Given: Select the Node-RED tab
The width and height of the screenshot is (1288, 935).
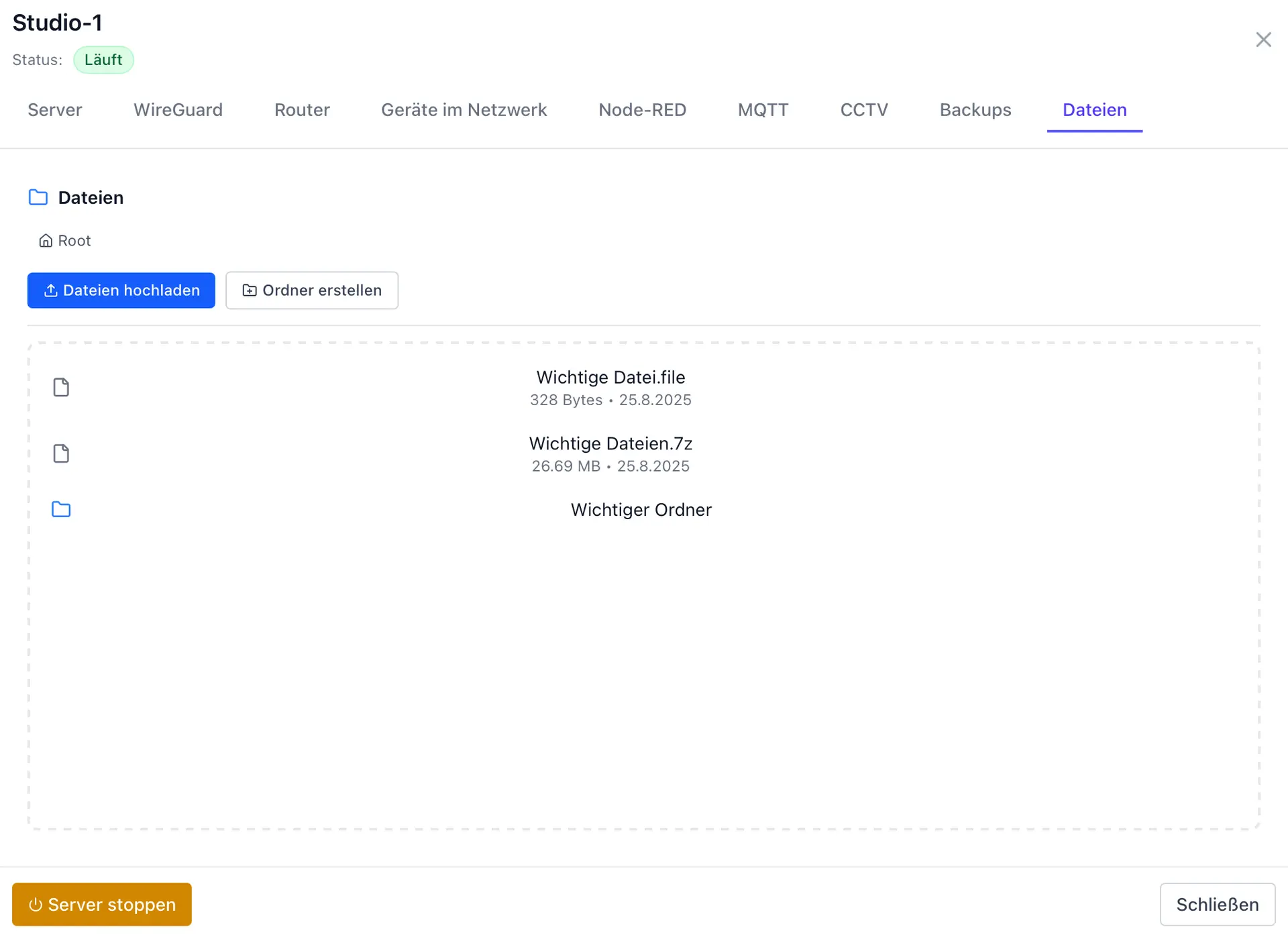Looking at the screenshot, I should pos(642,110).
